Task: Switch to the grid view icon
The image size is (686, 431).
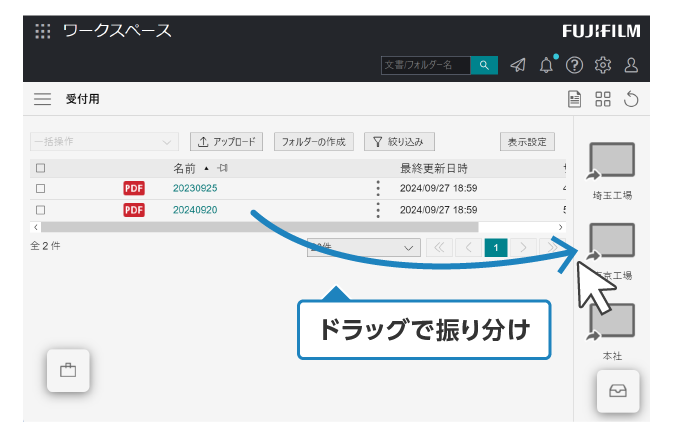Action: pos(602,99)
